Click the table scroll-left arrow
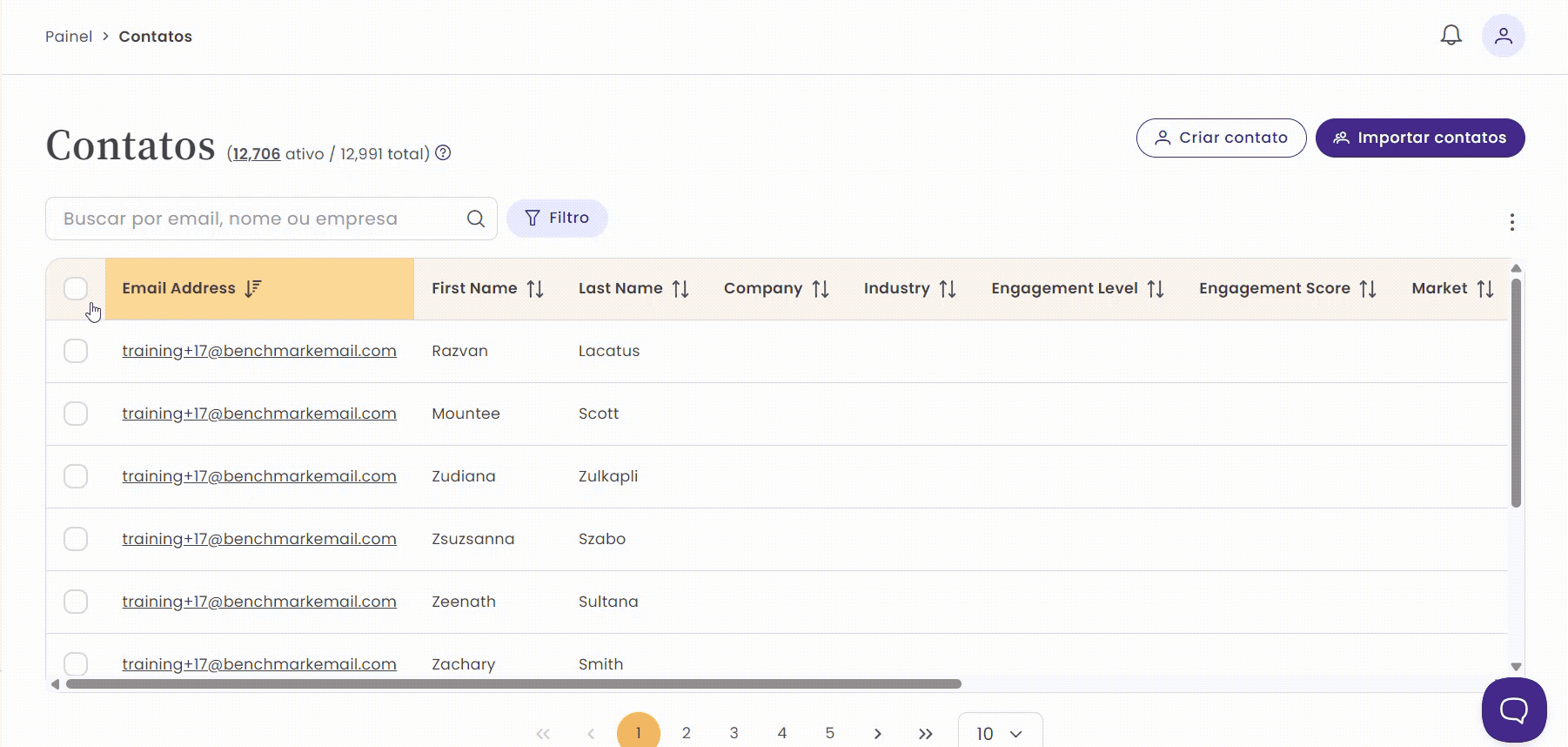This screenshot has height=747, width=1568. (55, 684)
